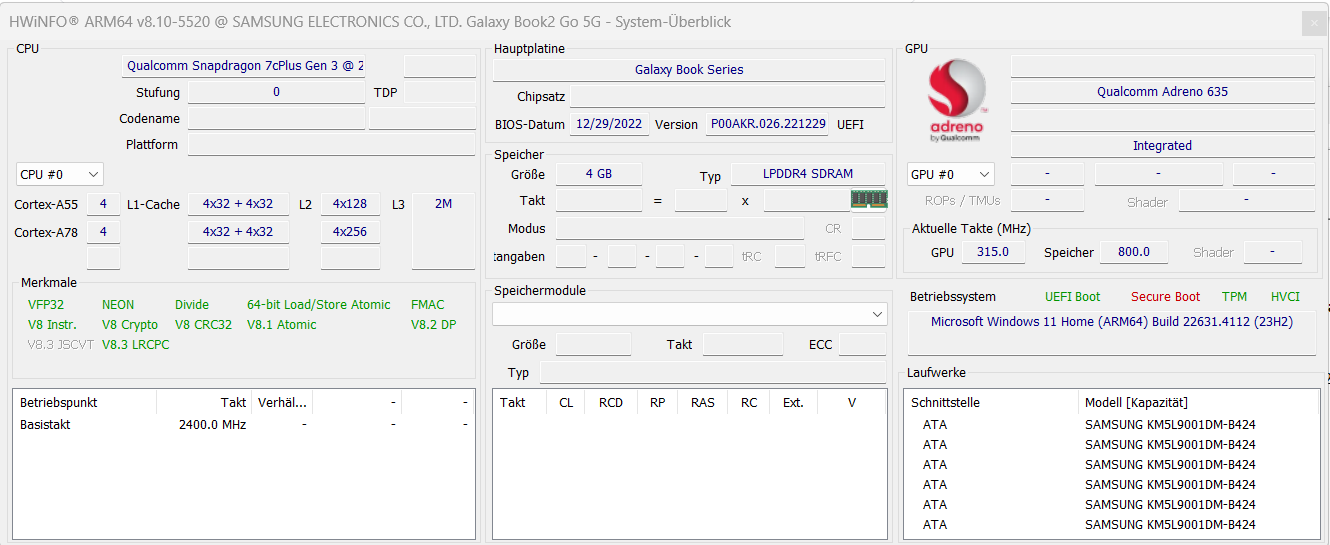Click Cortex-A55 L2 value 4x128

point(350,204)
